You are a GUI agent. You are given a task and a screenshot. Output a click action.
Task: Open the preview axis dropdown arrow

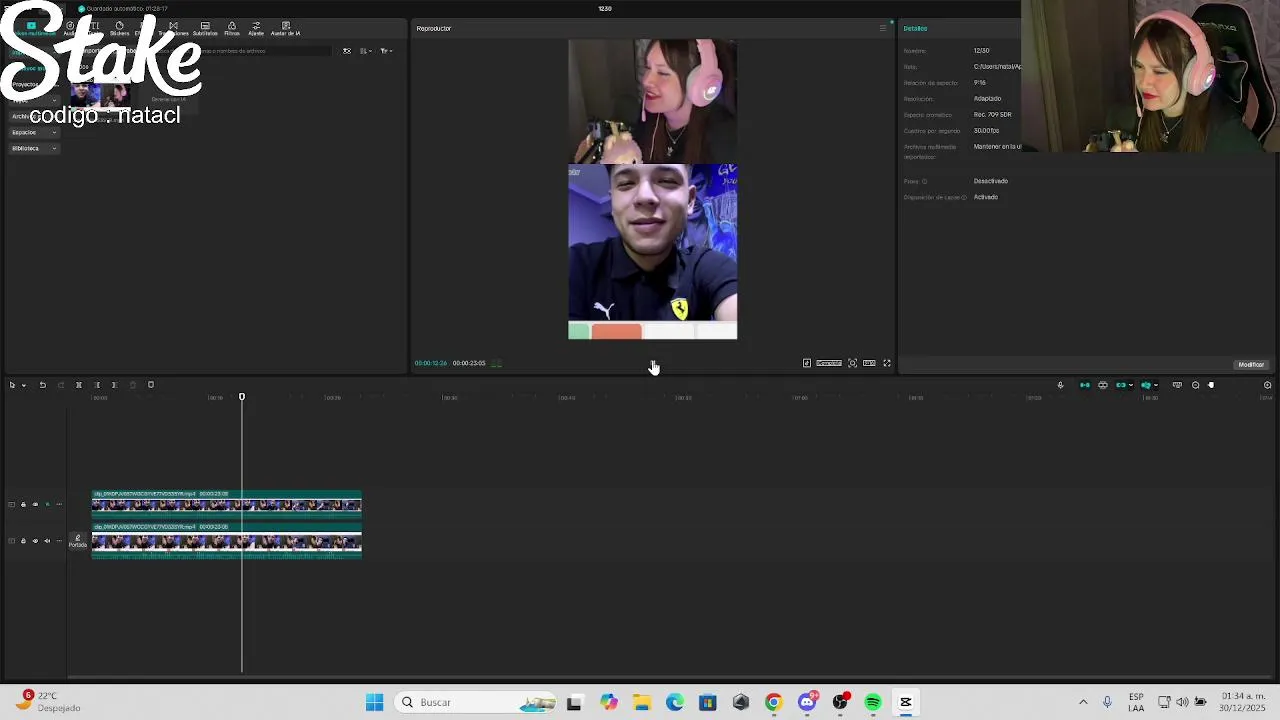(1156, 385)
